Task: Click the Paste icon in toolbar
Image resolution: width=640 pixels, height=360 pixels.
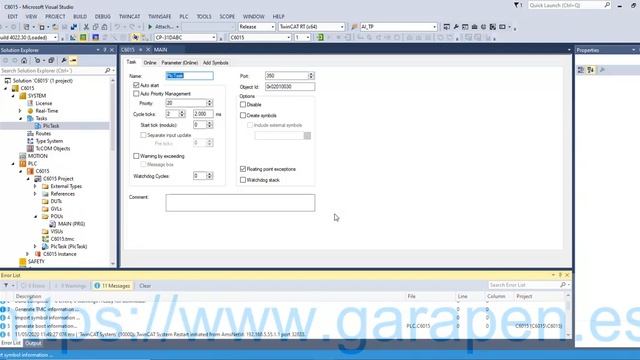Action: [104, 27]
